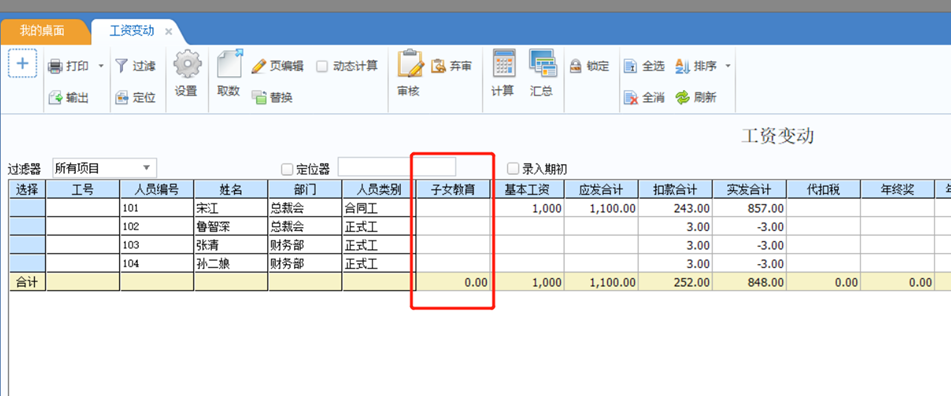
Task: Click the plus add button
Action: (x=22, y=64)
